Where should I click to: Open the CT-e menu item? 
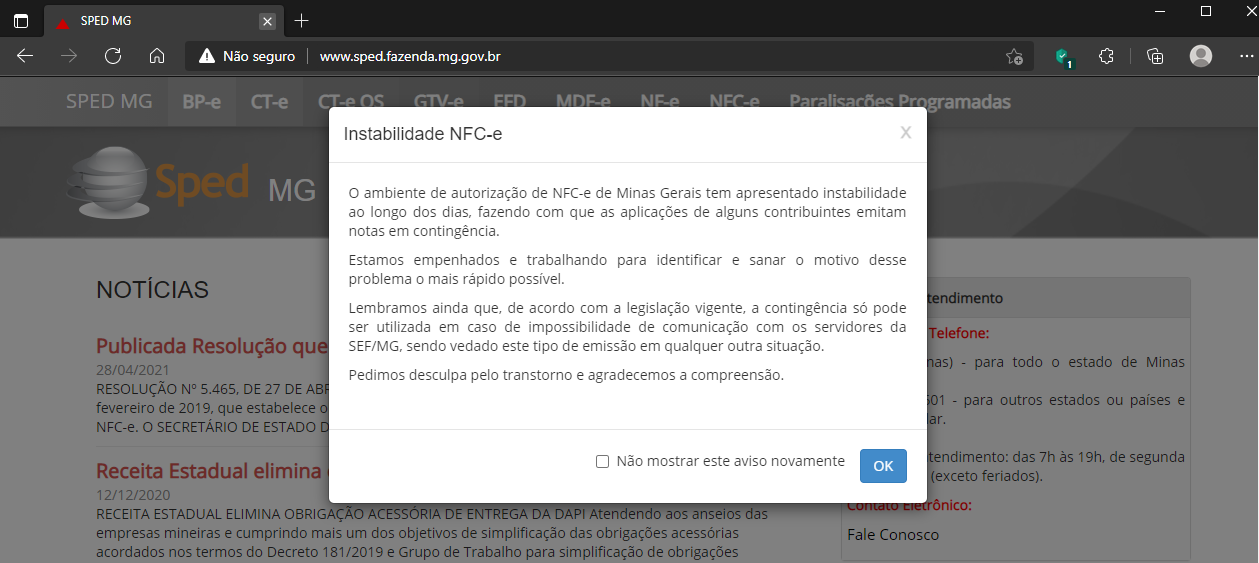coord(270,101)
